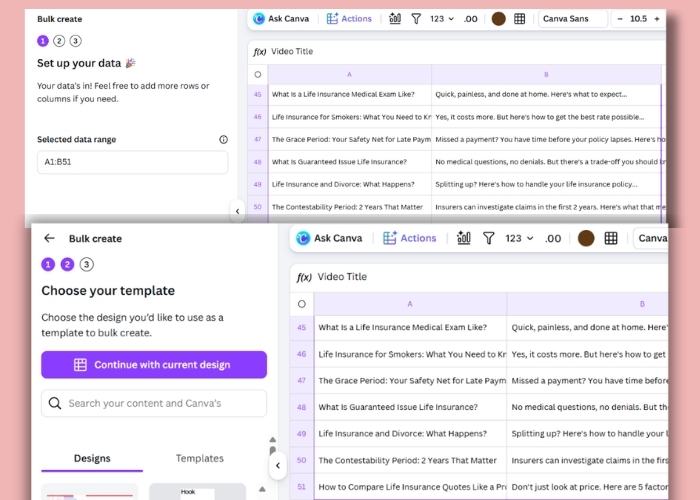Viewport: 700px width, 500px height.
Task: Click upper cell 'The Grace Period: Your Safety Net'
Action: click(x=350, y=139)
